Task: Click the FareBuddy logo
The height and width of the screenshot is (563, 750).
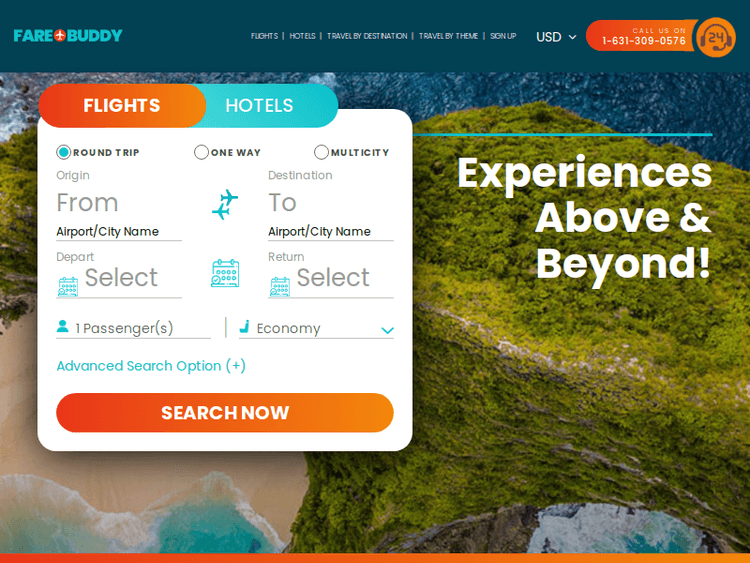Action: click(68, 35)
